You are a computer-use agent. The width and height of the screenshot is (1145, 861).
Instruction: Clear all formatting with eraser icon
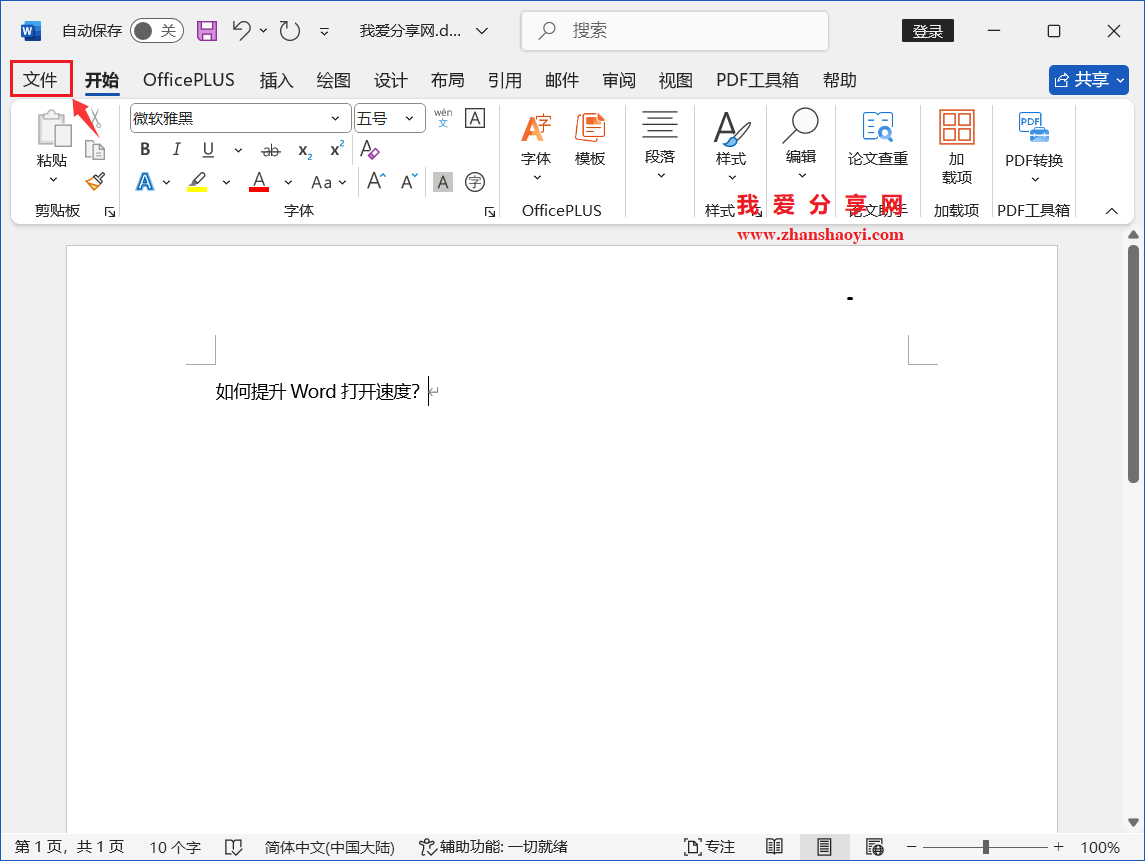coord(369,150)
